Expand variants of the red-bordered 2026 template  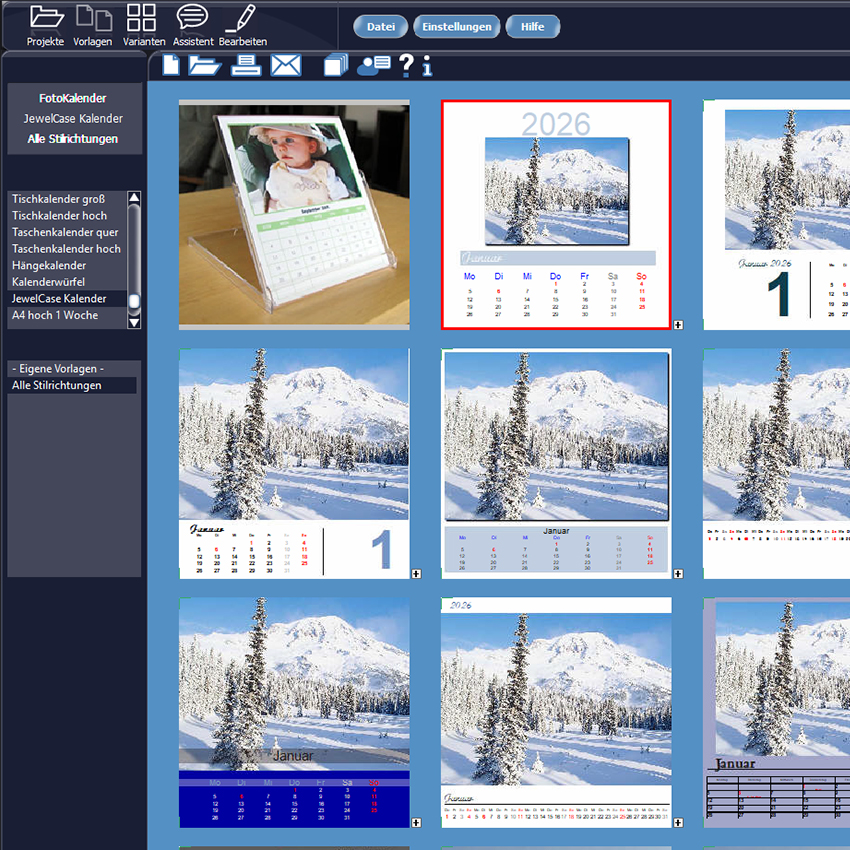tap(678, 324)
